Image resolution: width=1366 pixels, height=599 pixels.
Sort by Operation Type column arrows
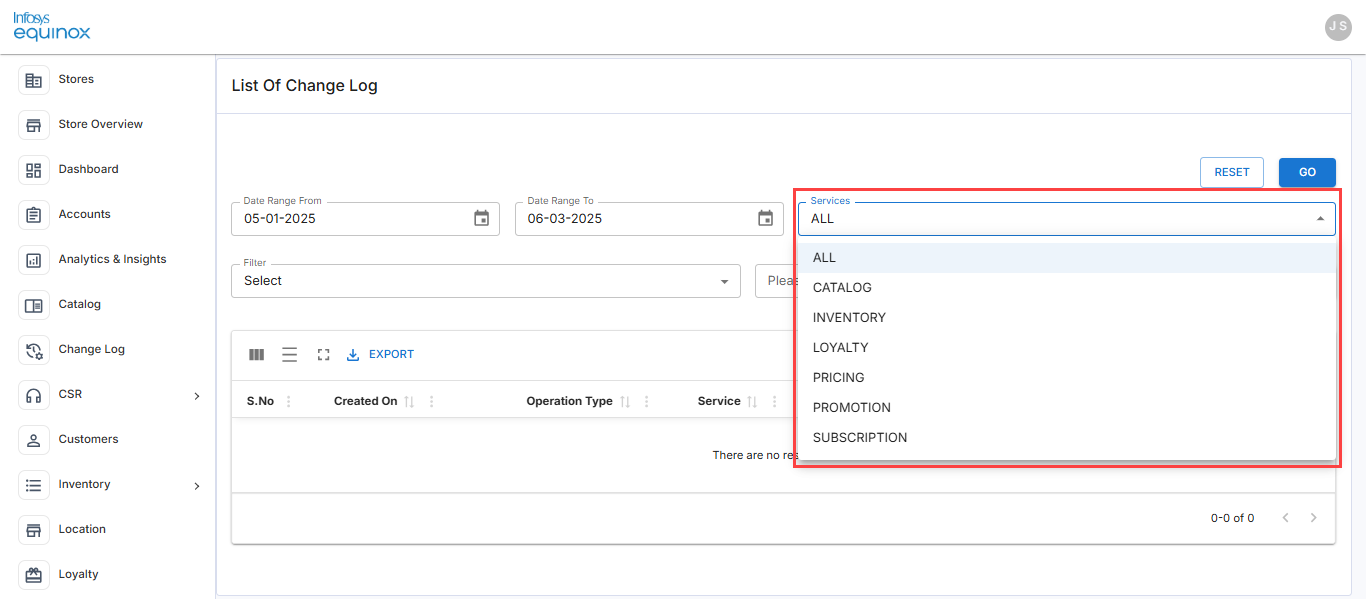624,402
